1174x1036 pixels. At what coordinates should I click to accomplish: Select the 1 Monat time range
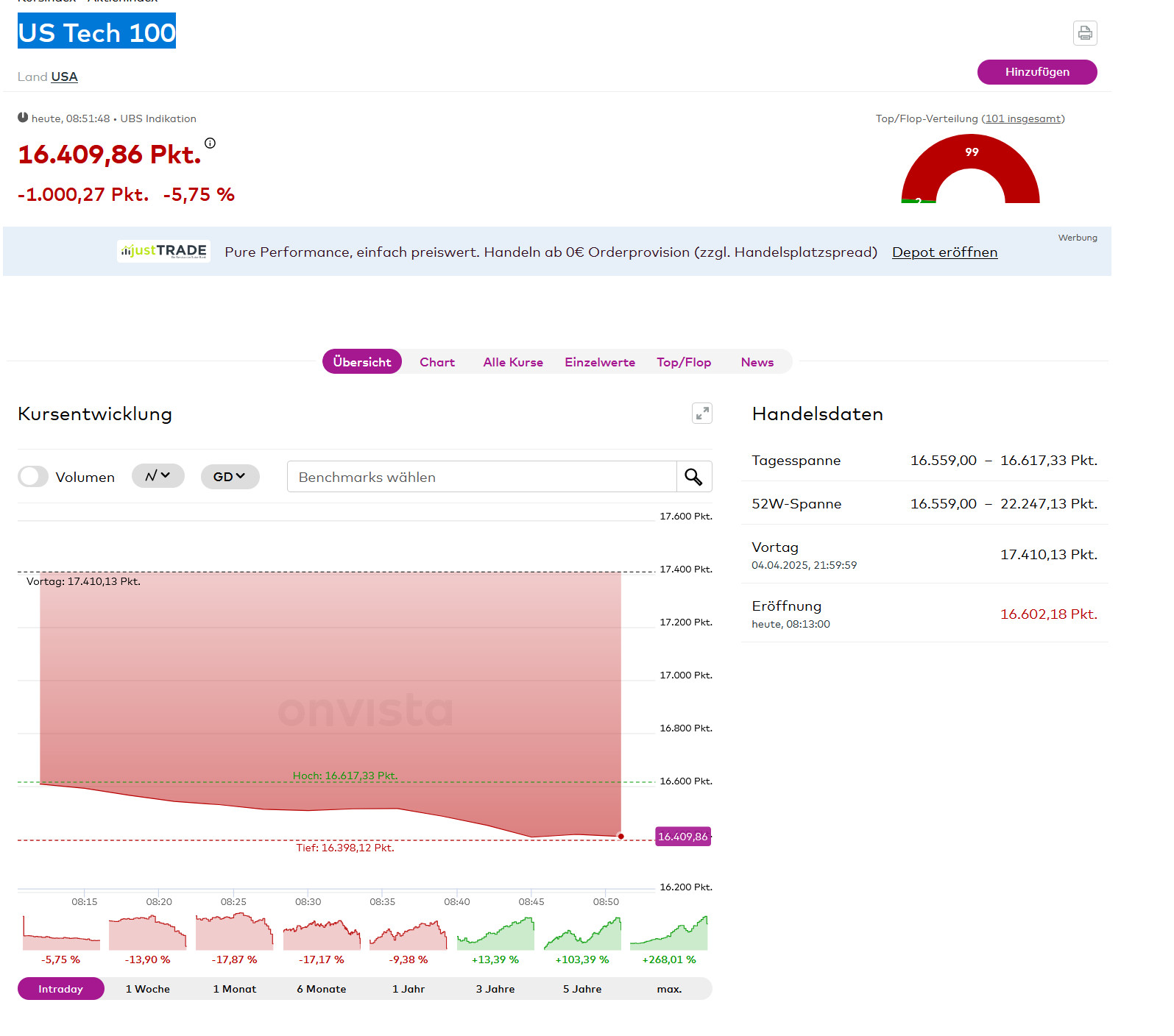click(235, 989)
